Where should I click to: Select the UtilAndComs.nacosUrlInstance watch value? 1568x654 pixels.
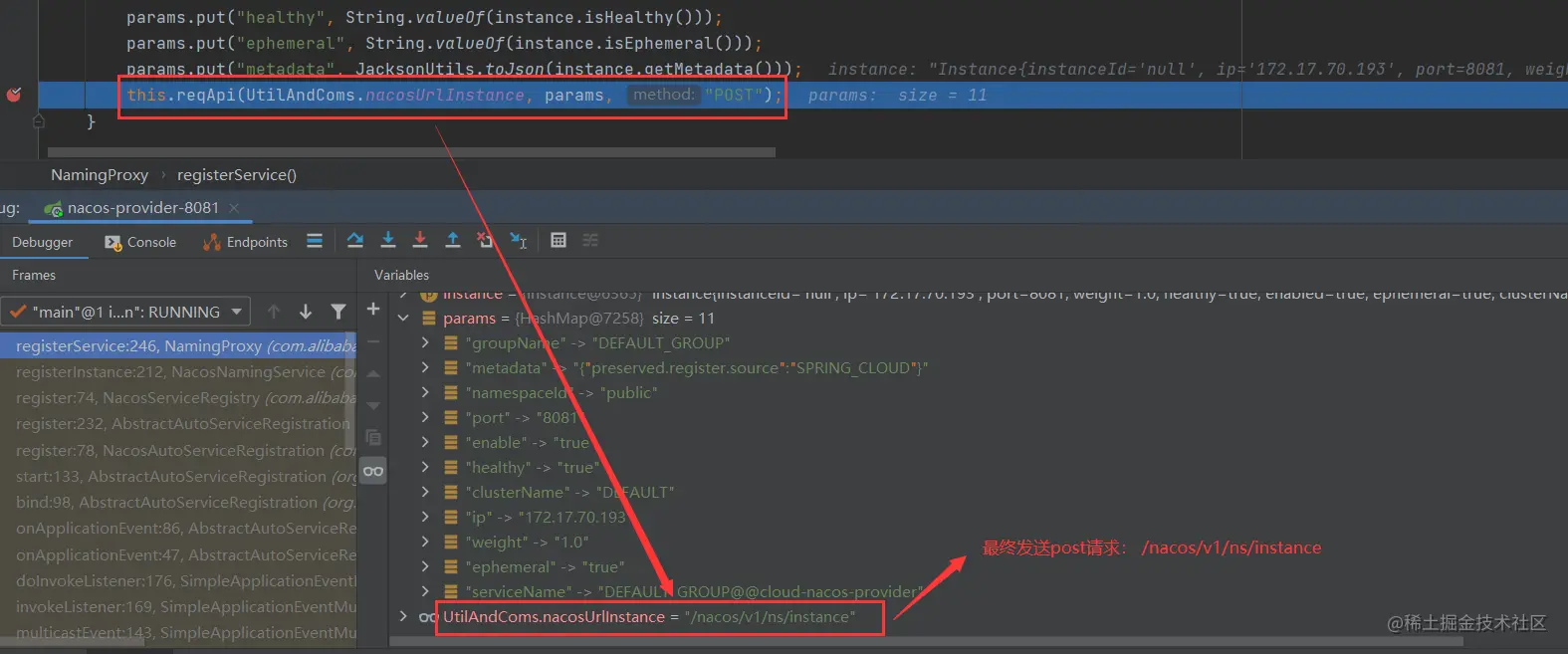[x=770, y=617]
